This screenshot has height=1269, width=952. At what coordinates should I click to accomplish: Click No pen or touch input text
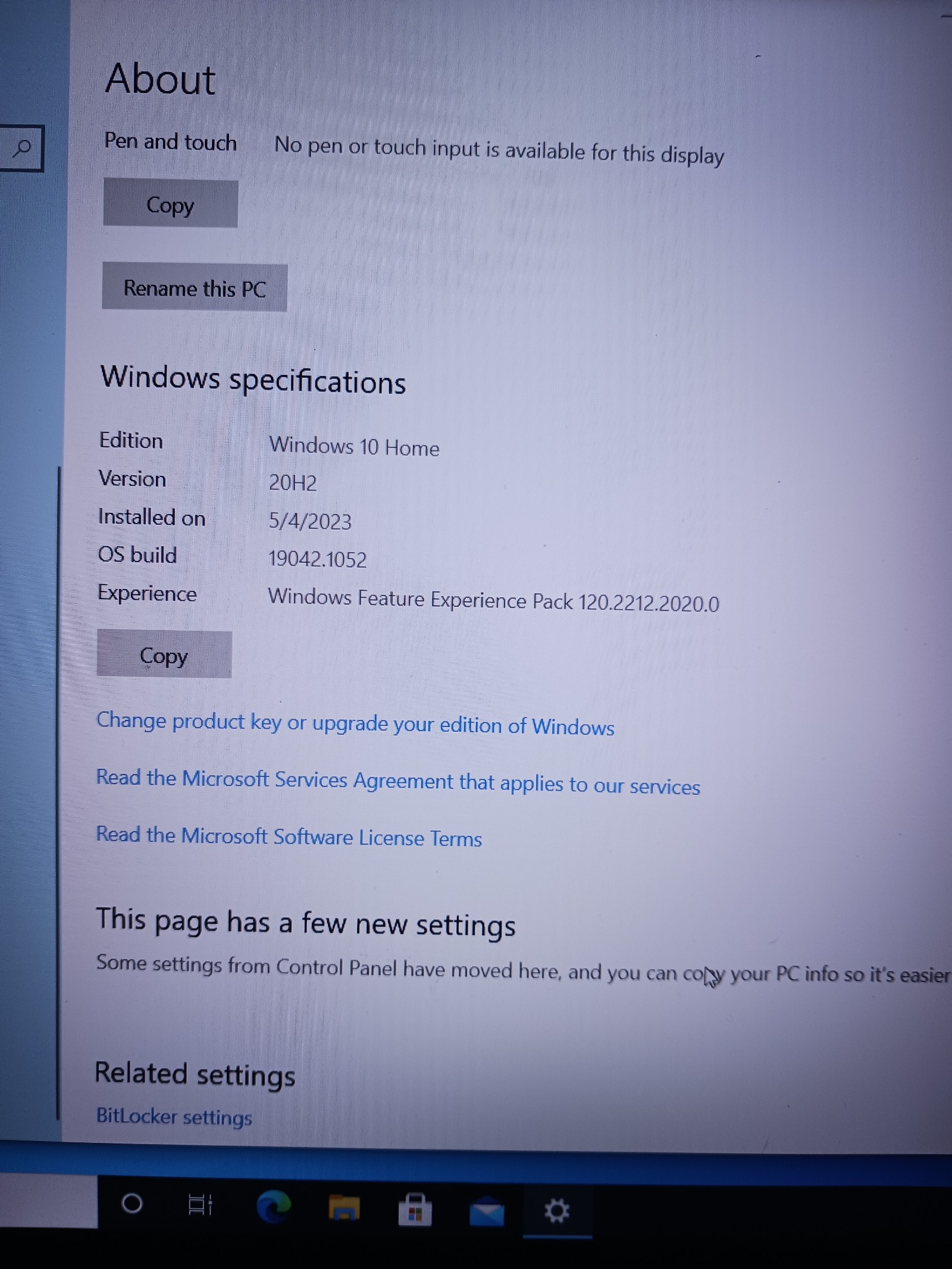coord(499,150)
